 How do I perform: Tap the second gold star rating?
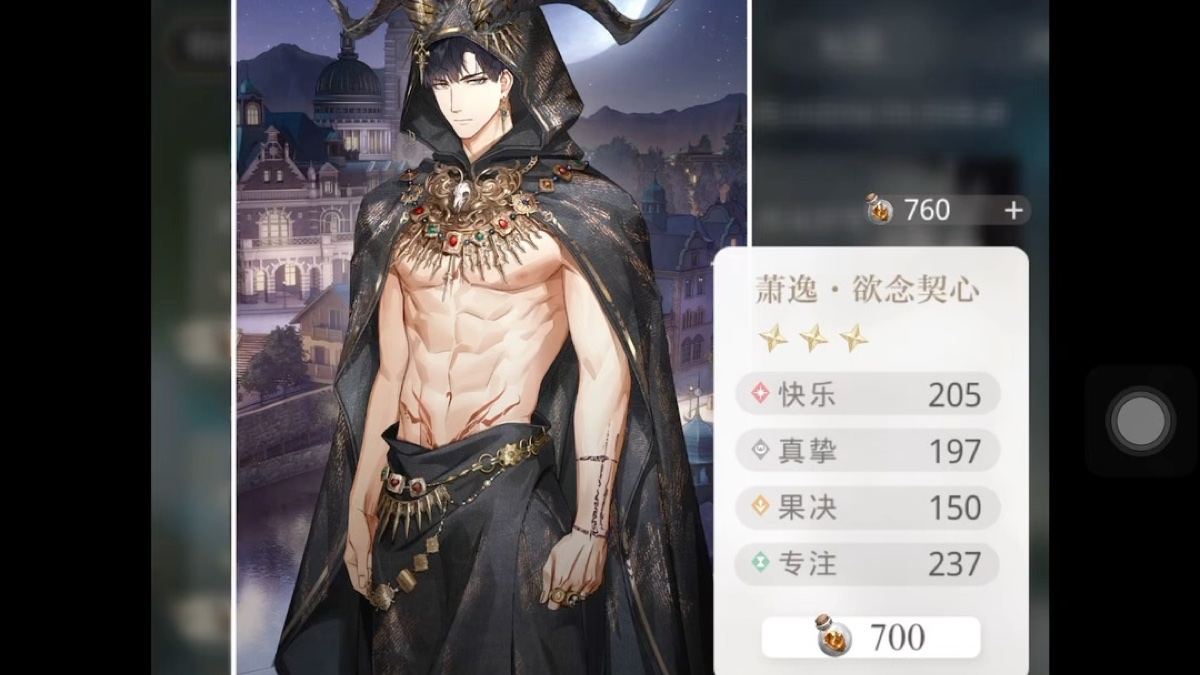pyautogui.click(x=813, y=338)
